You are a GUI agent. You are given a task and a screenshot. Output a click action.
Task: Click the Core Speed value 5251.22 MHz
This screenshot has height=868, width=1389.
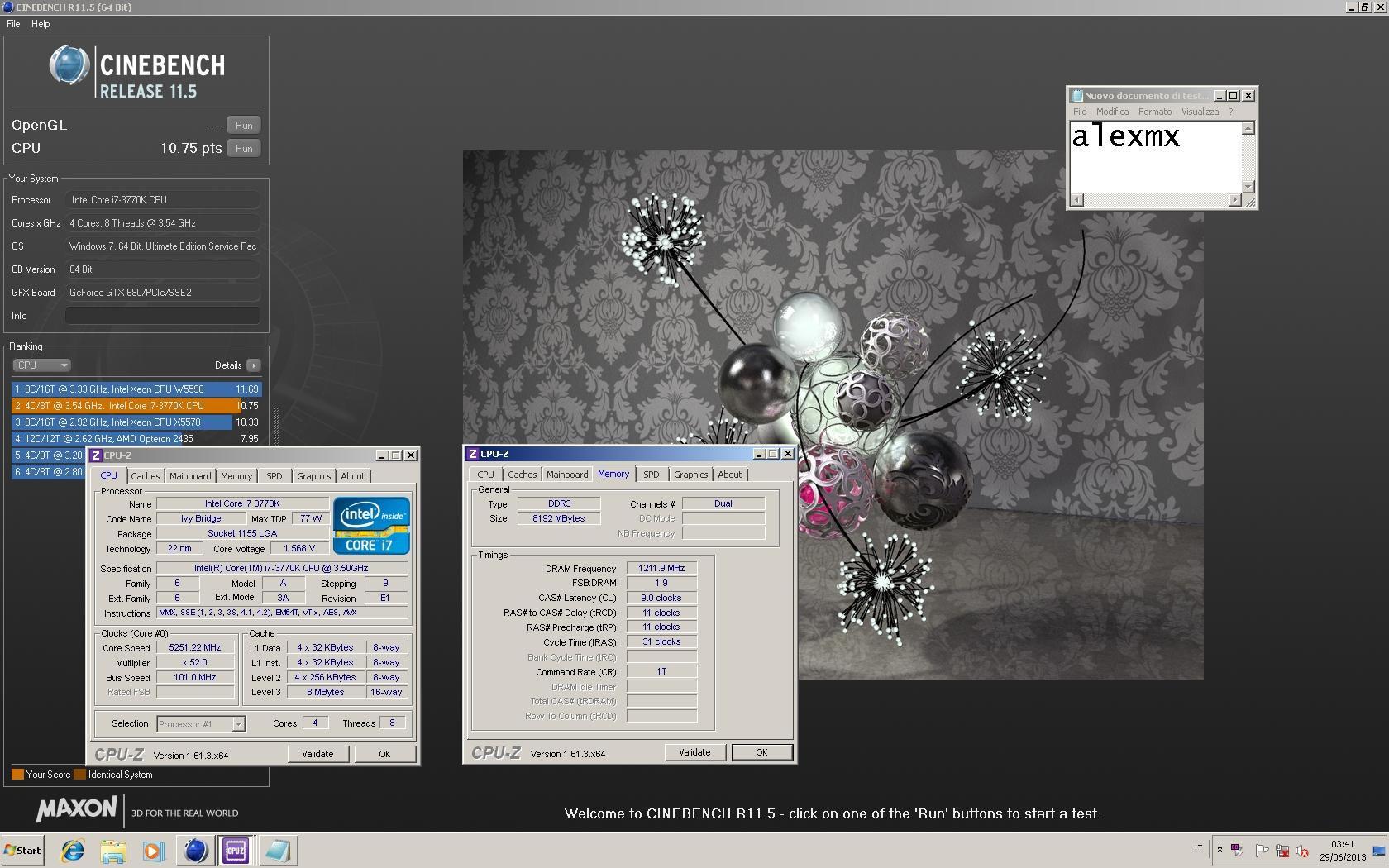pos(195,647)
